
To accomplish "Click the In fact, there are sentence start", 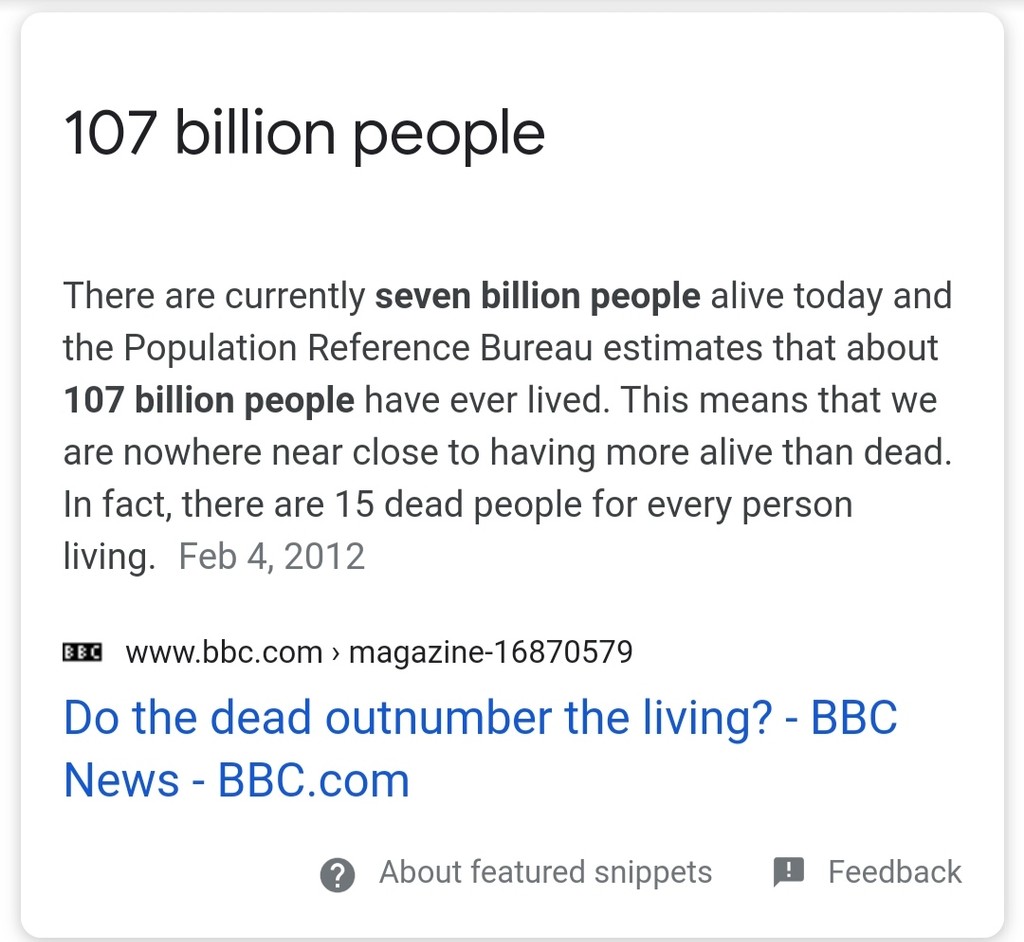I will (x=193, y=504).
